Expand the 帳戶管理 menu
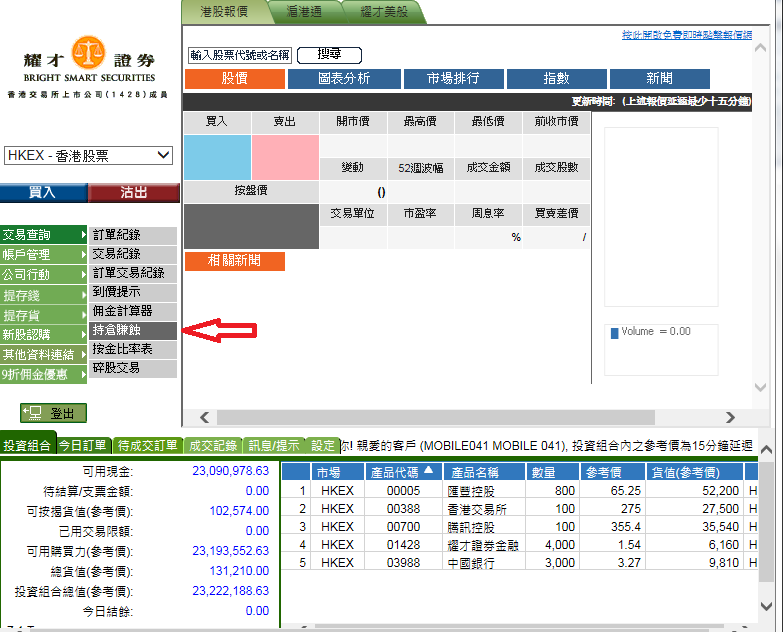Viewport: 783px width, 632px height. coord(43,255)
